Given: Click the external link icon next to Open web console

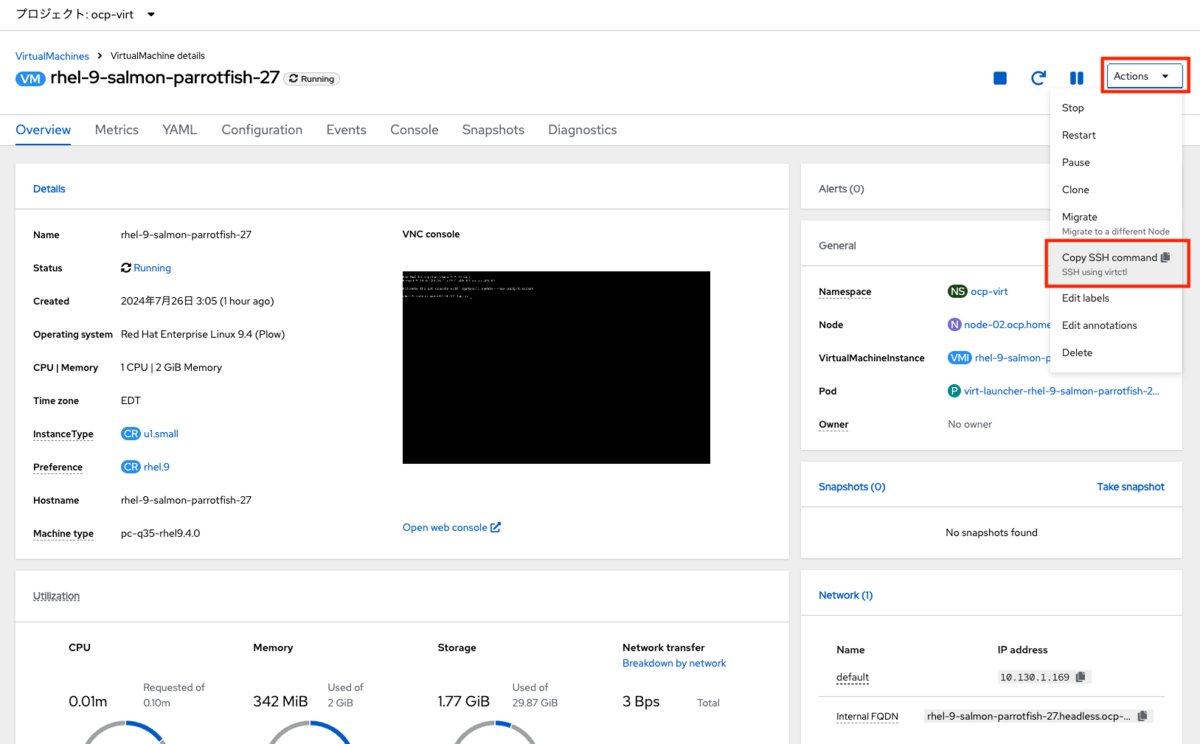Looking at the screenshot, I should point(496,527).
